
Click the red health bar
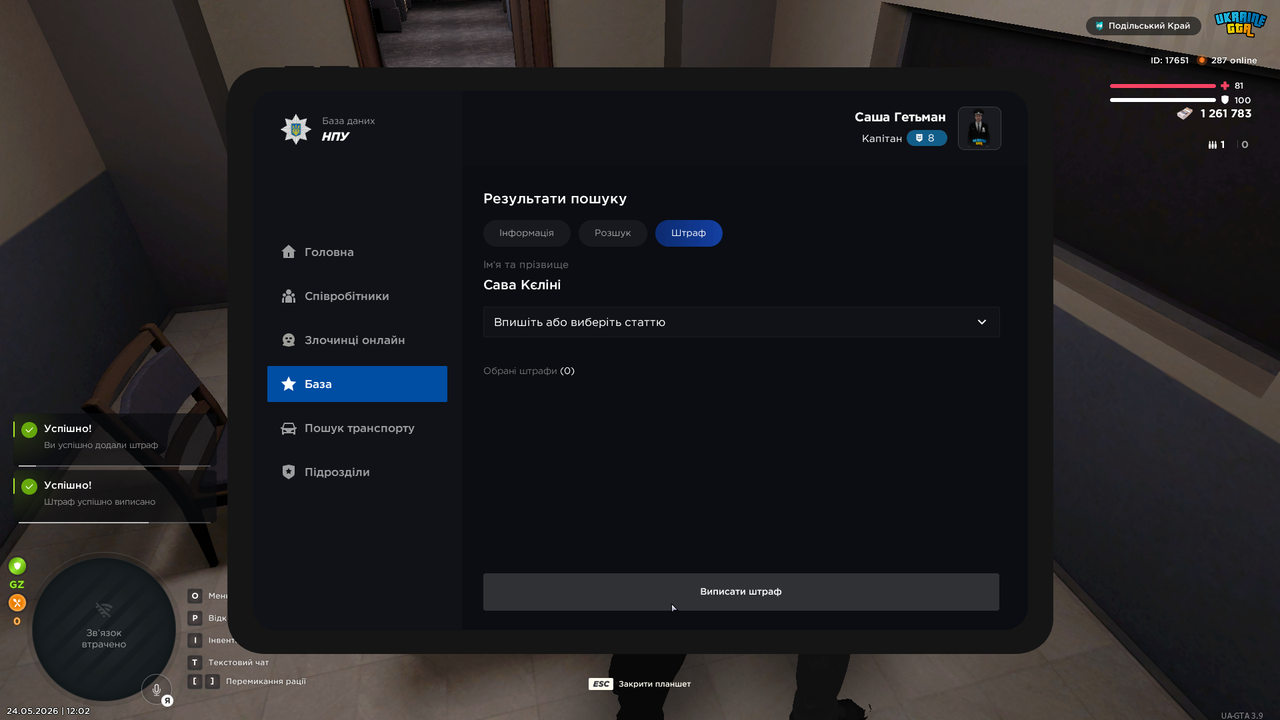click(x=1163, y=86)
